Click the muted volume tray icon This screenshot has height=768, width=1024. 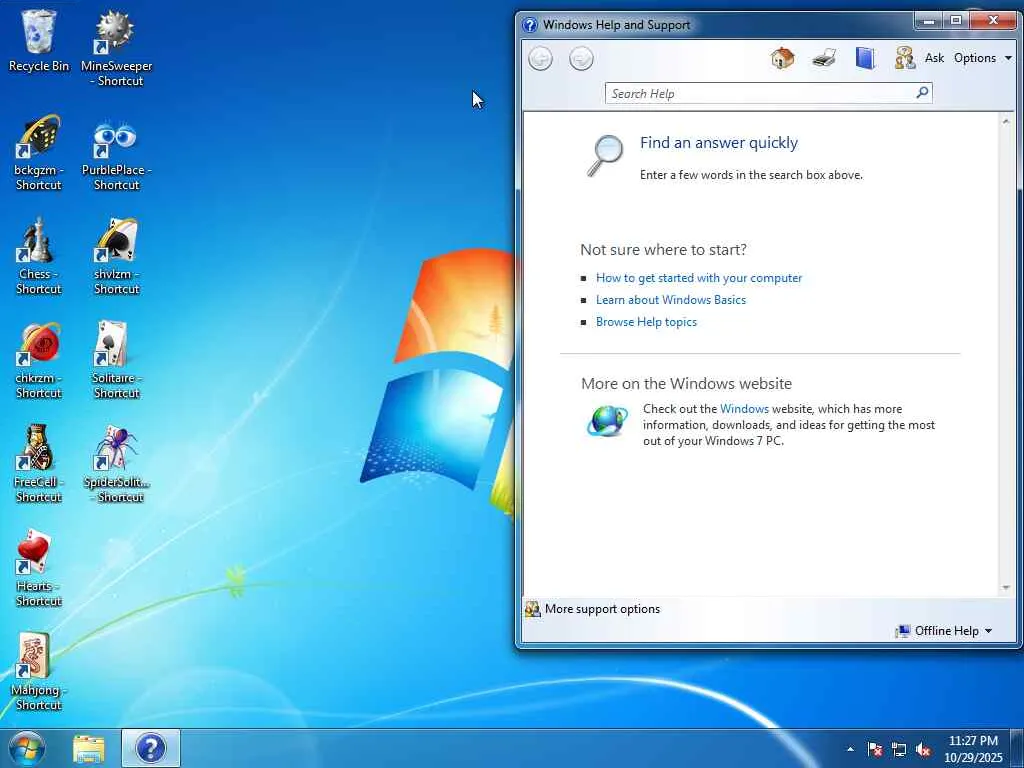(923, 750)
